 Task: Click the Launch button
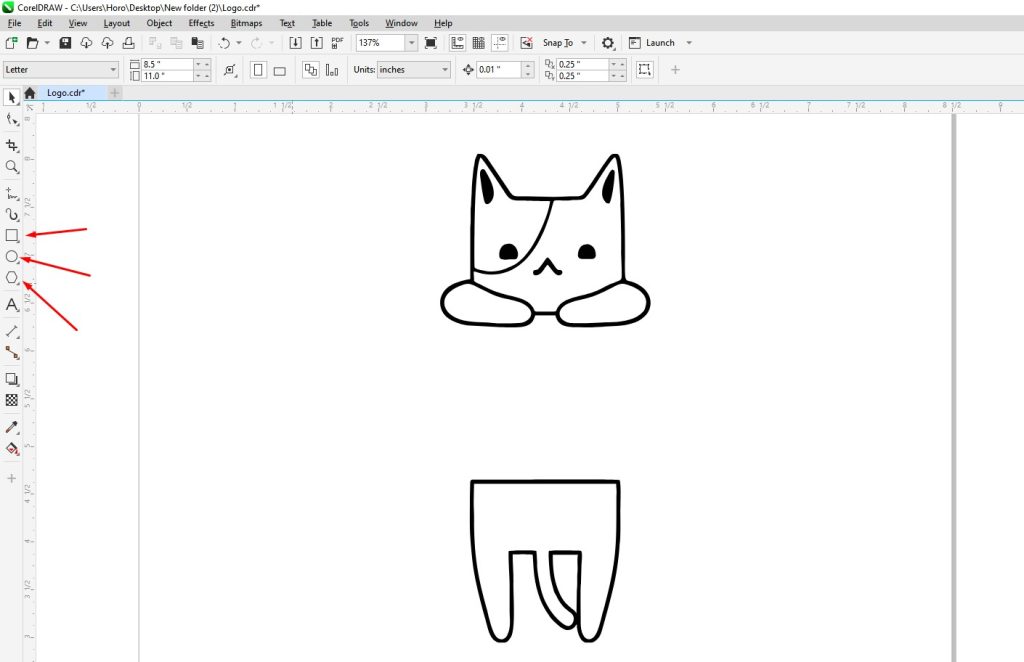pos(658,42)
